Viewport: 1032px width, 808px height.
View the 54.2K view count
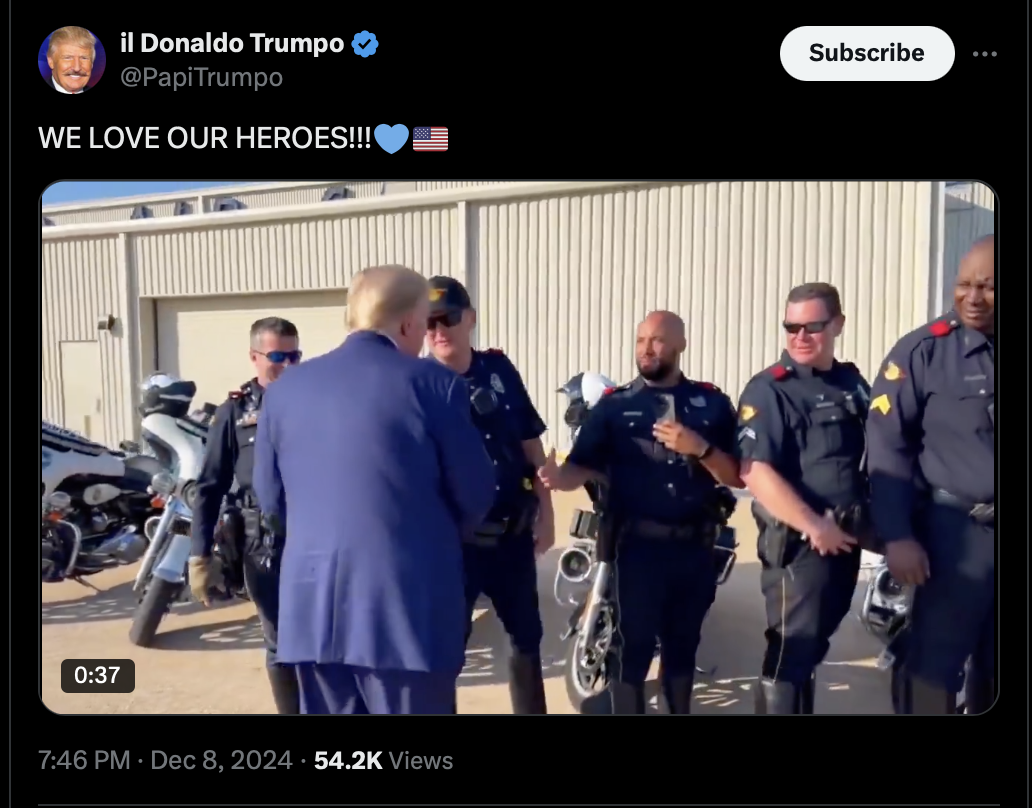tap(348, 761)
